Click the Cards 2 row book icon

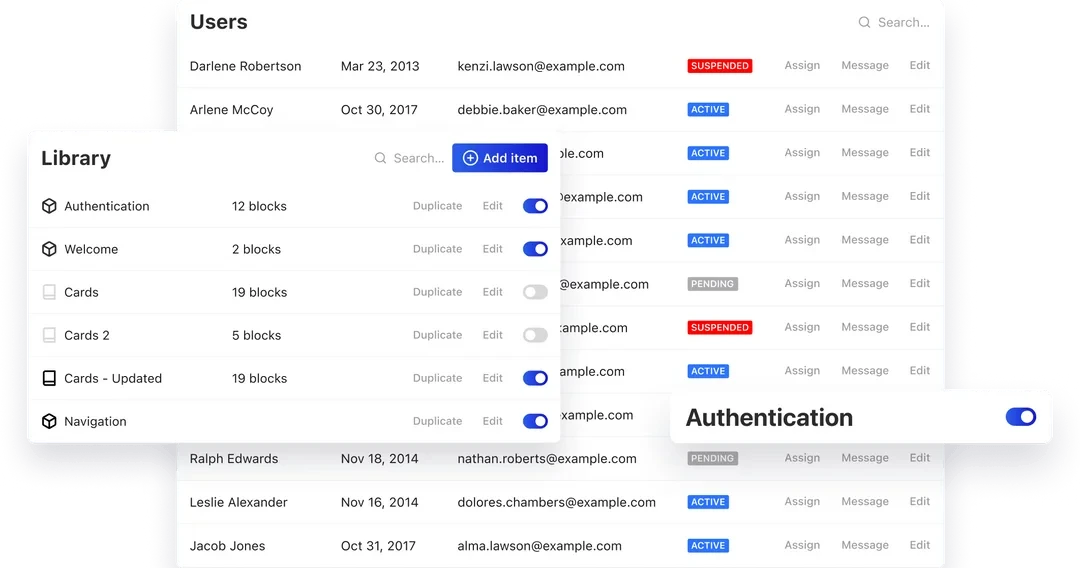(49, 335)
